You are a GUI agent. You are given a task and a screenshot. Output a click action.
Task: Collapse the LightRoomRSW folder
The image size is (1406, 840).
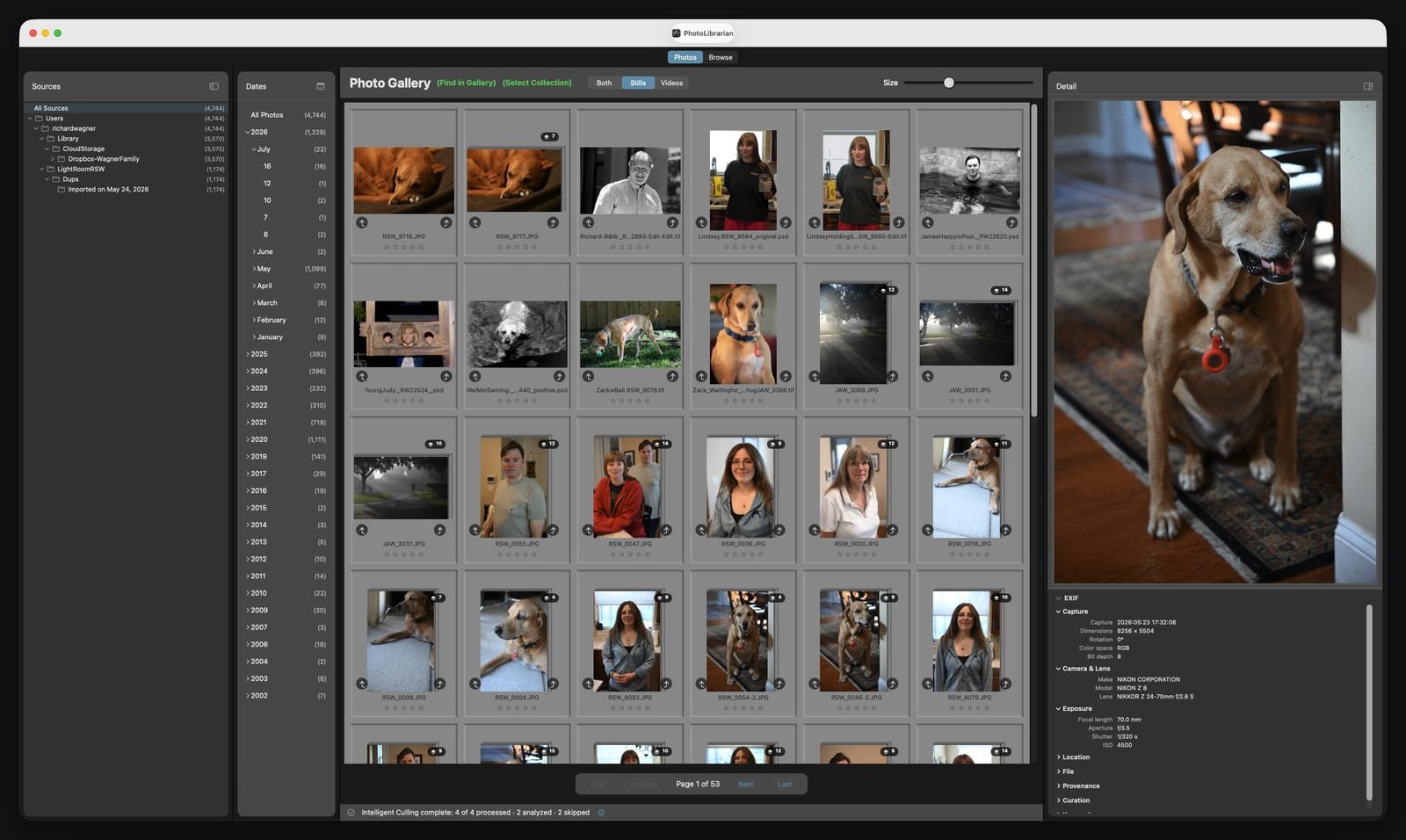41,169
